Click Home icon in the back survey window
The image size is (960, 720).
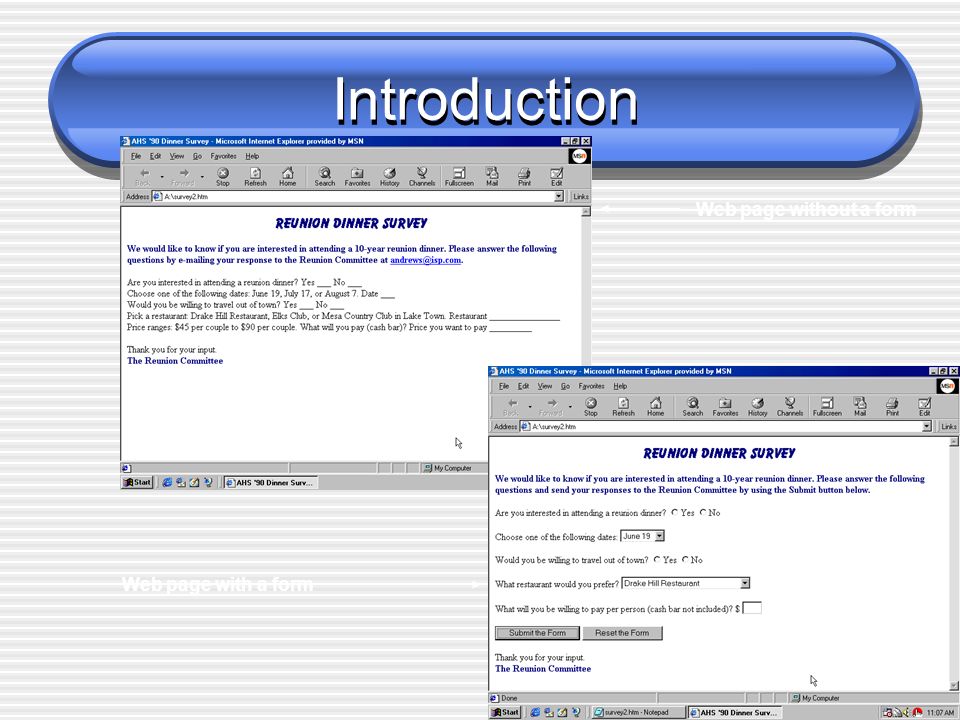pos(287,177)
